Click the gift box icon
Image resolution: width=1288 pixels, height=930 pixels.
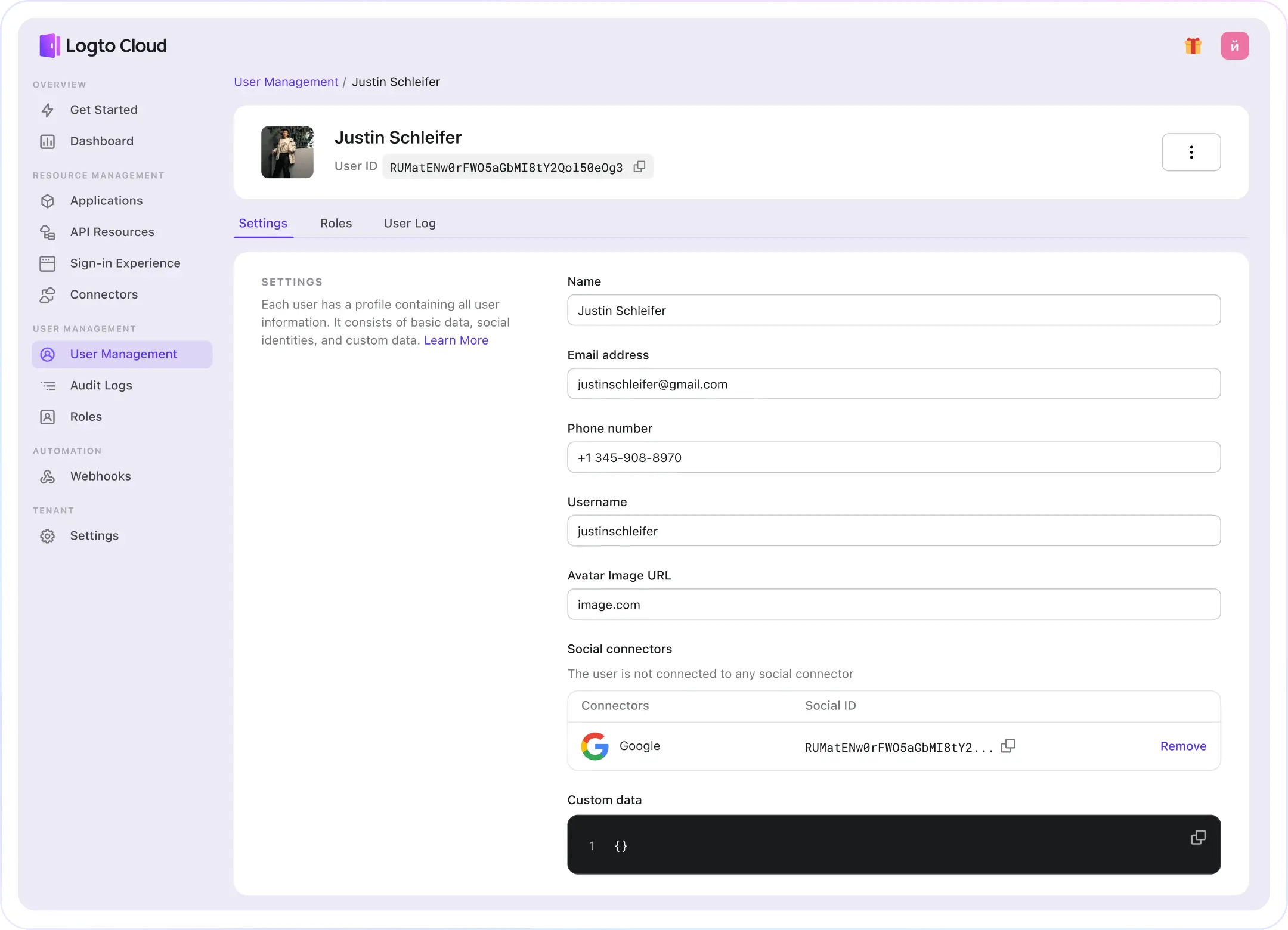coord(1193,46)
